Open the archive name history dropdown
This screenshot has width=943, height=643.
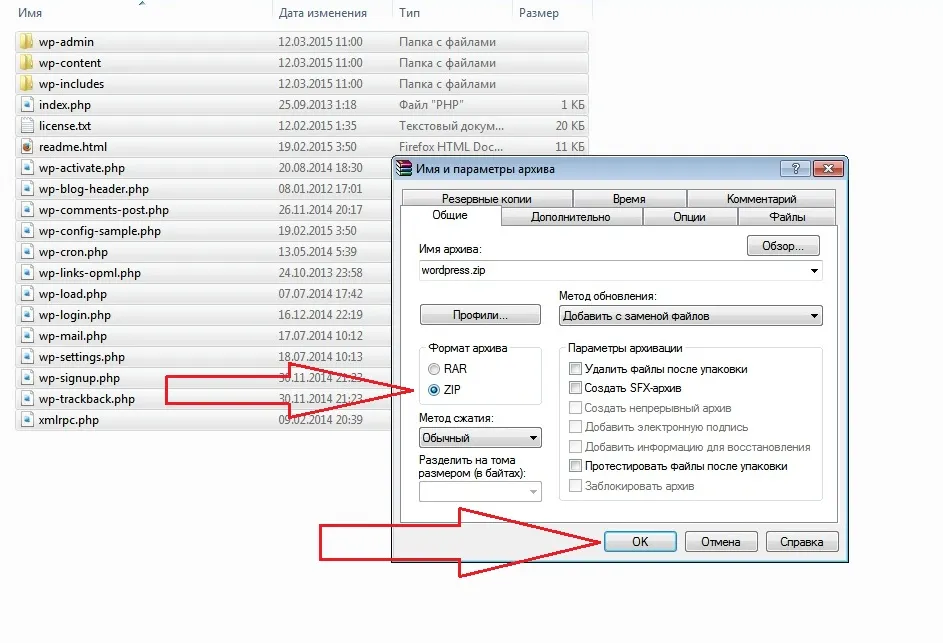pos(814,271)
